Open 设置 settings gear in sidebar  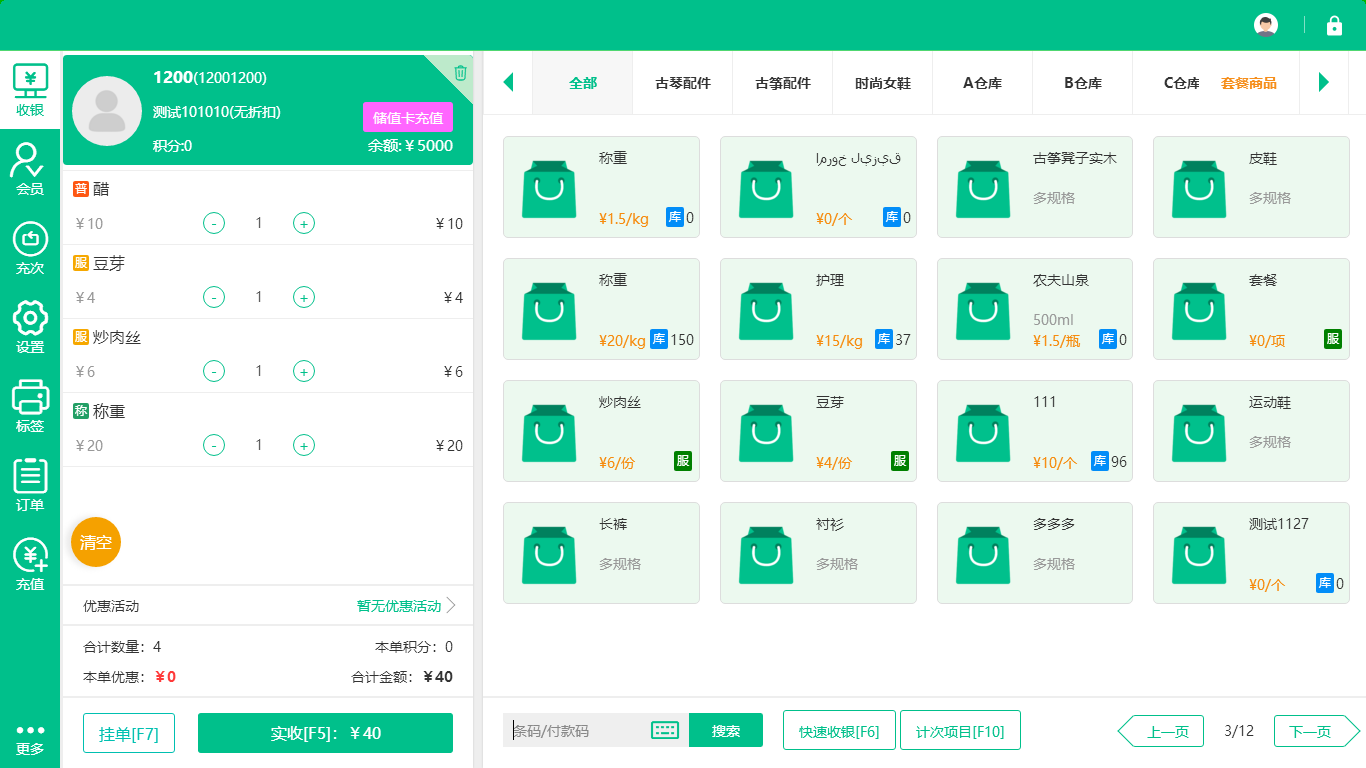click(x=30, y=327)
